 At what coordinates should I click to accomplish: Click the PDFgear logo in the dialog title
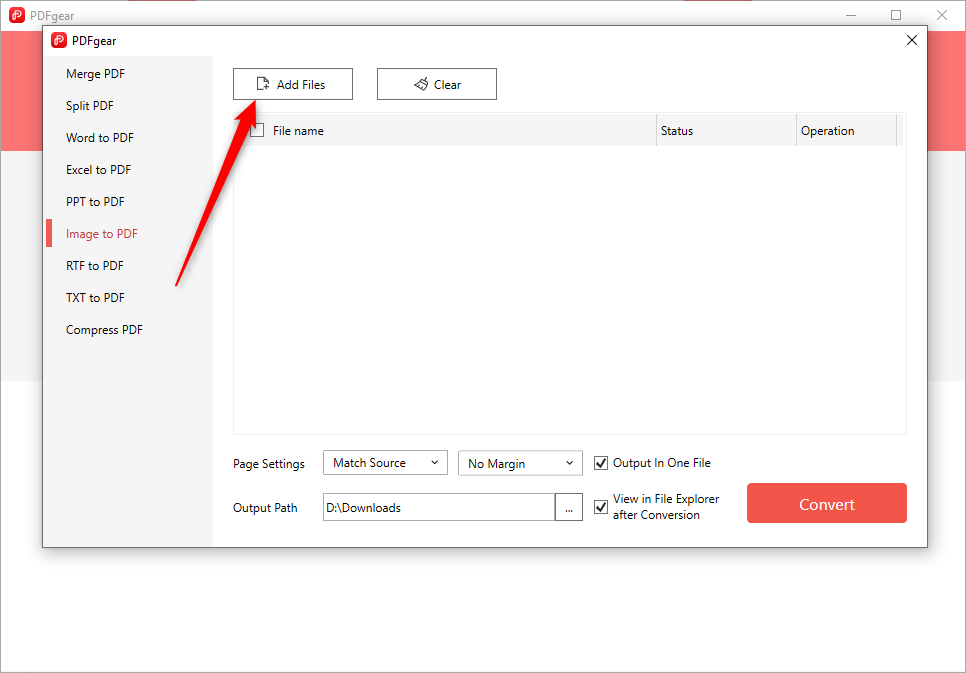pyautogui.click(x=59, y=41)
